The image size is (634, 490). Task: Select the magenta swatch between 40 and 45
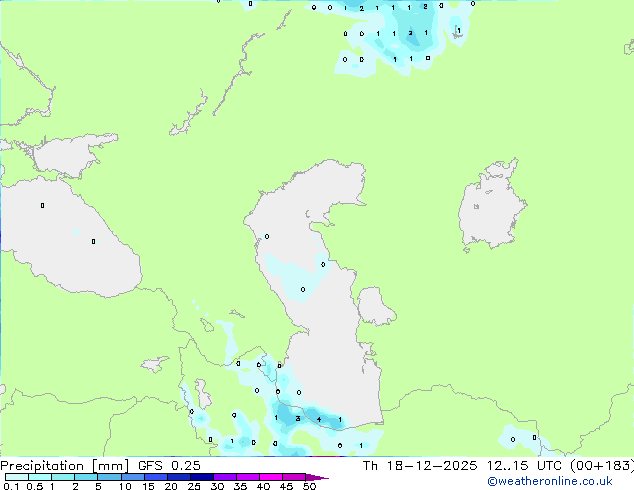271,477
